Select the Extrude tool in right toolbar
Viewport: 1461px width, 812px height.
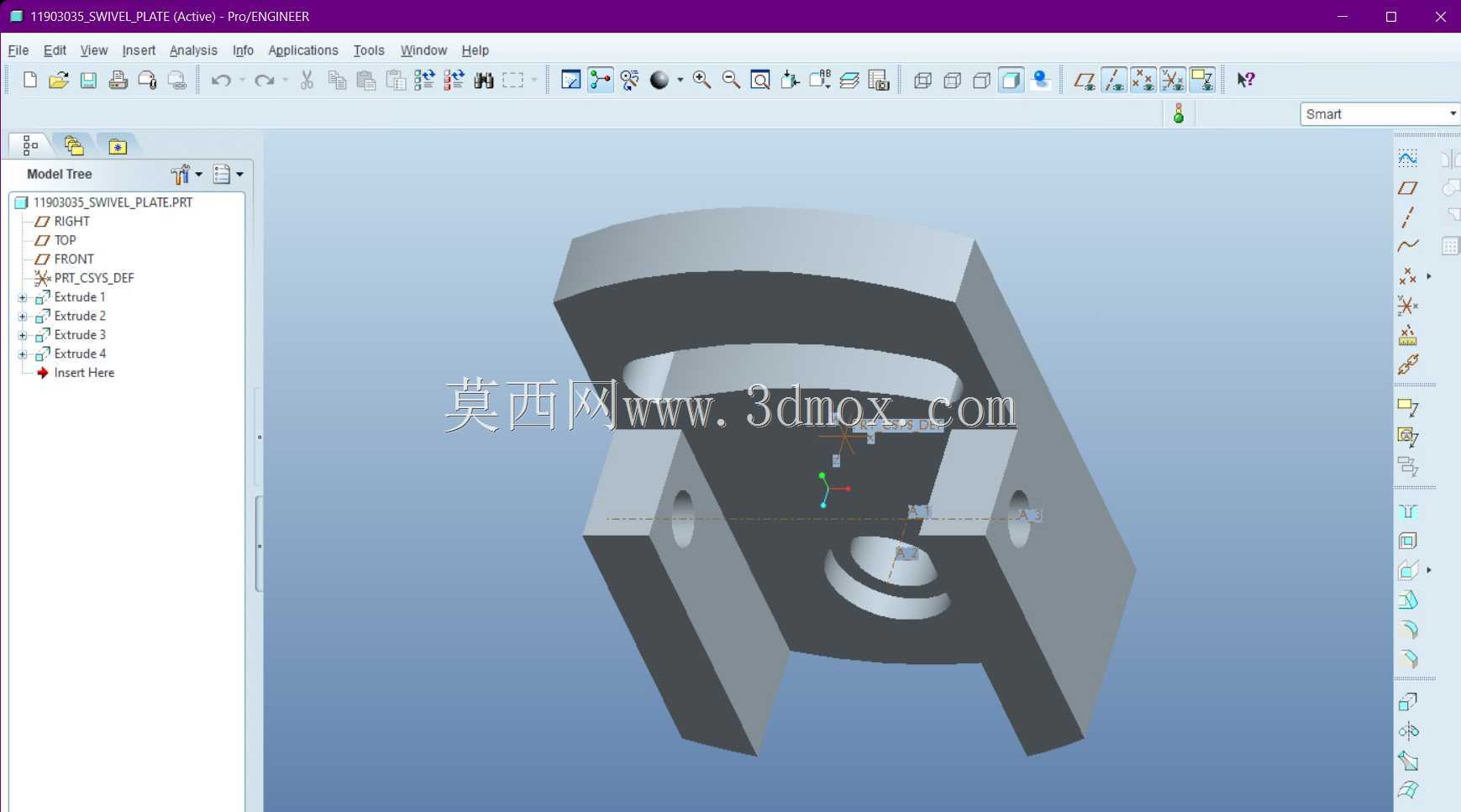click(x=1409, y=701)
